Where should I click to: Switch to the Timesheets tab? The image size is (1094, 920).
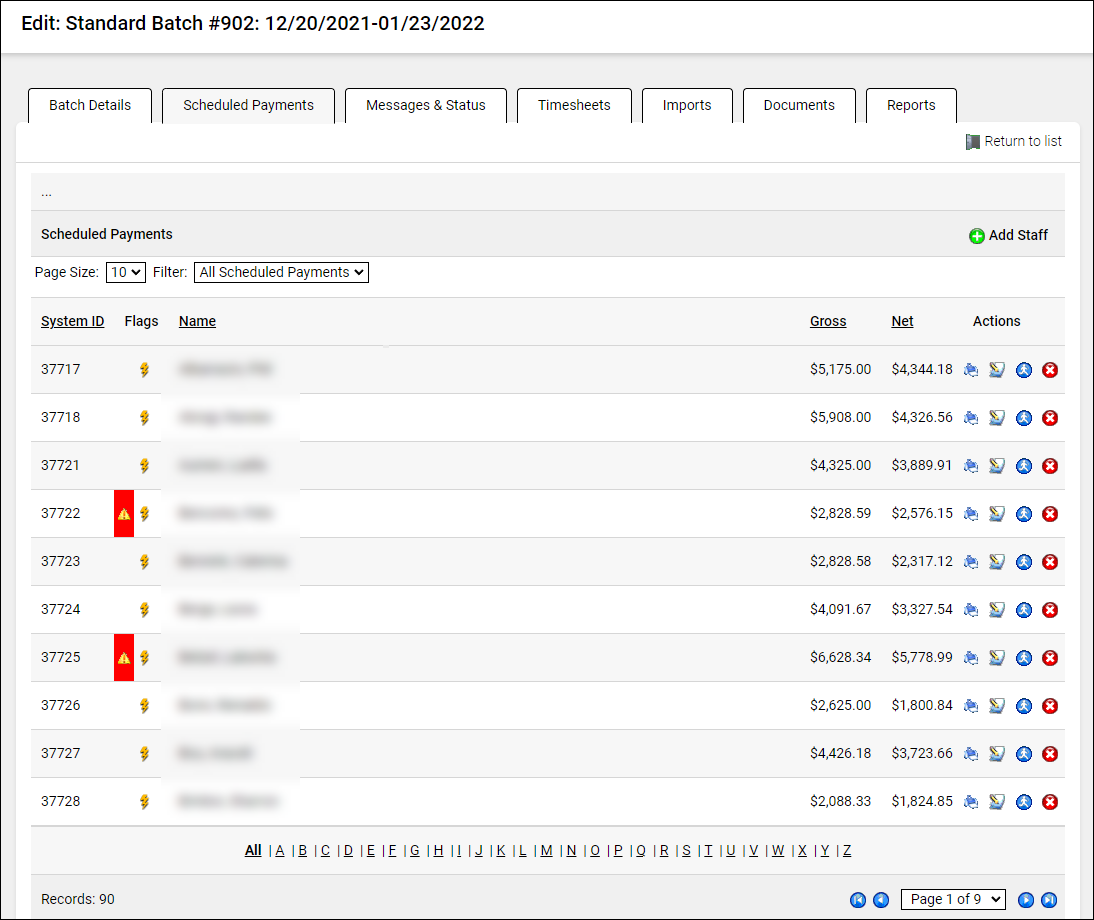click(574, 105)
